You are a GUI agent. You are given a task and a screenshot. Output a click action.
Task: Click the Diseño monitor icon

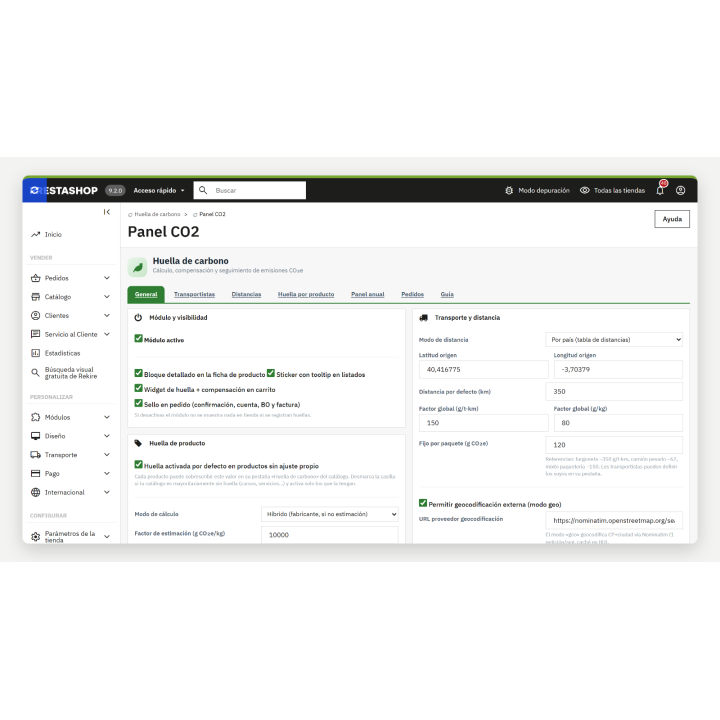click(35, 436)
